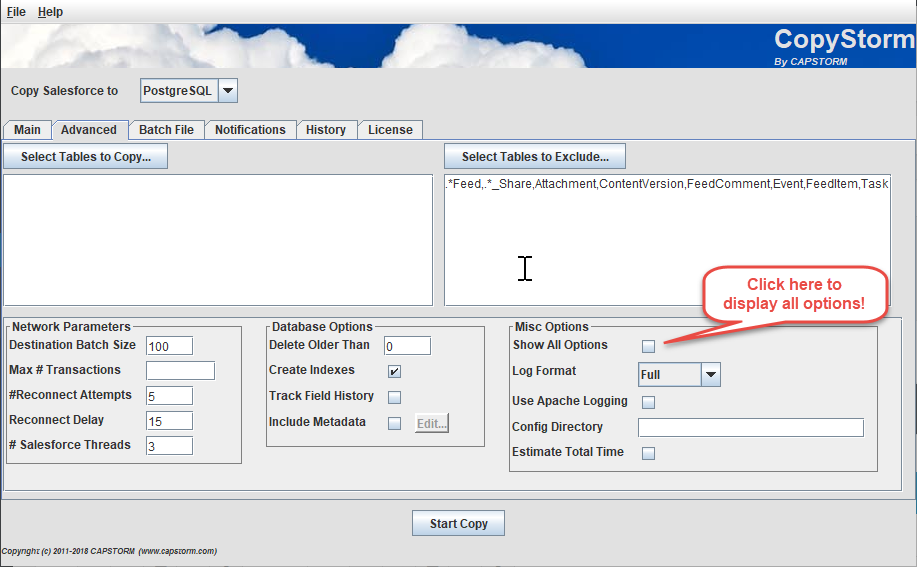Viewport: 917px width, 567px height.
Task: Click the Log Format Full combo box
Action: 680,375
